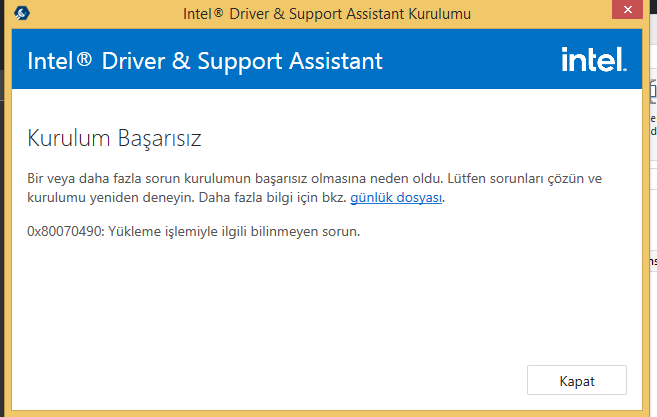Click the installer icon in title bar

21,13
